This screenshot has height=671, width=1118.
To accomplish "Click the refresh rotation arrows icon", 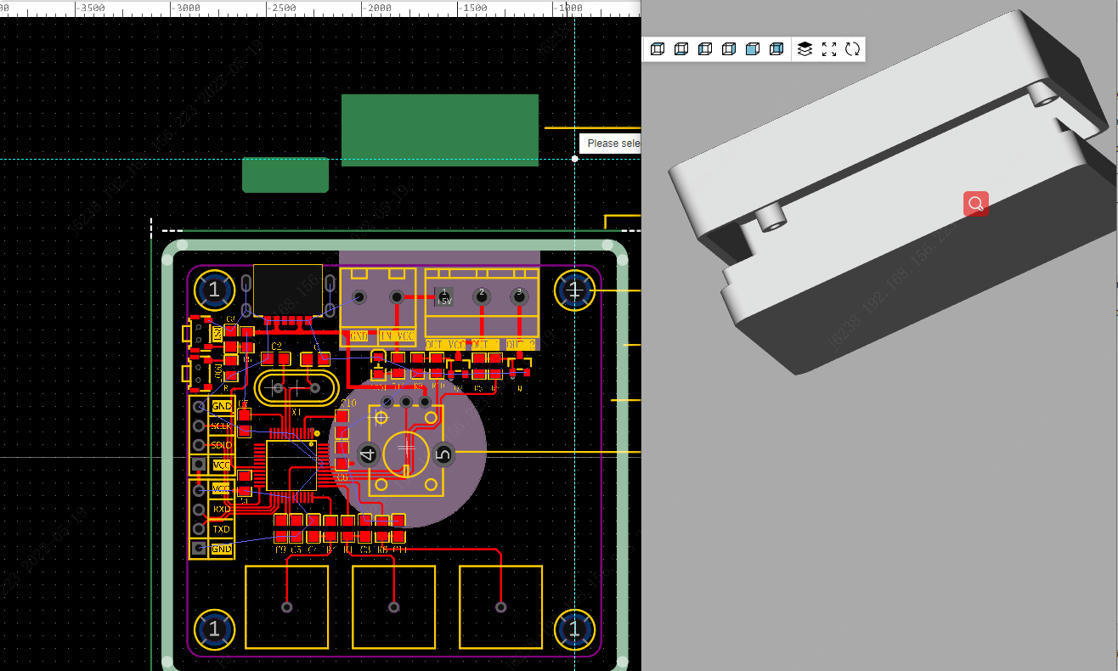I will click(x=853, y=49).
